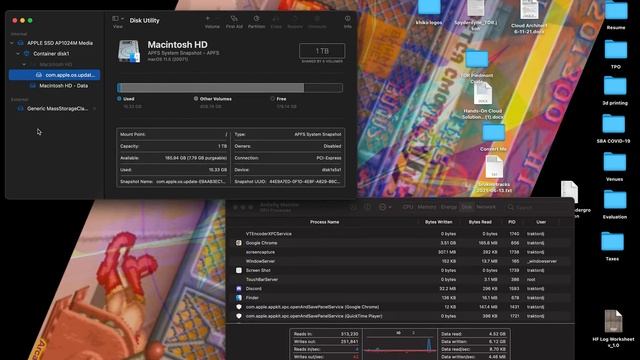Sort by Bytes Read column
Viewport: 640px width, 360px height.
(480, 222)
